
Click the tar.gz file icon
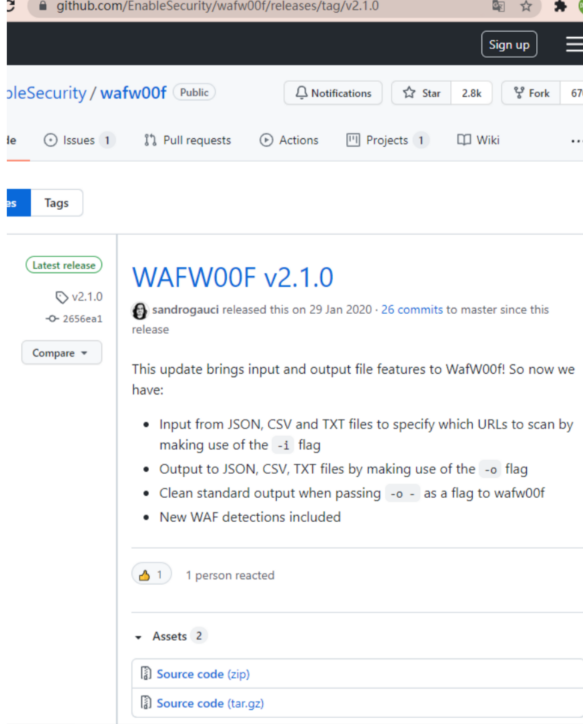click(146, 703)
